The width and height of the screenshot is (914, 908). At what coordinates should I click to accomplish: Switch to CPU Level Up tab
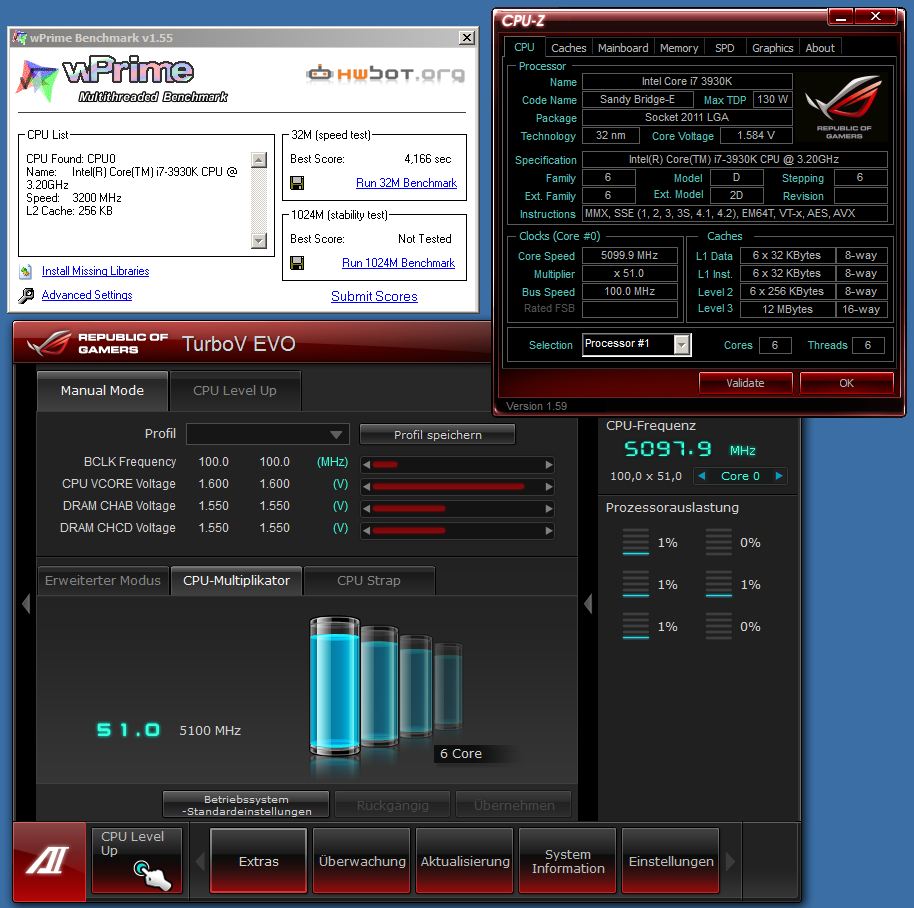[235, 390]
